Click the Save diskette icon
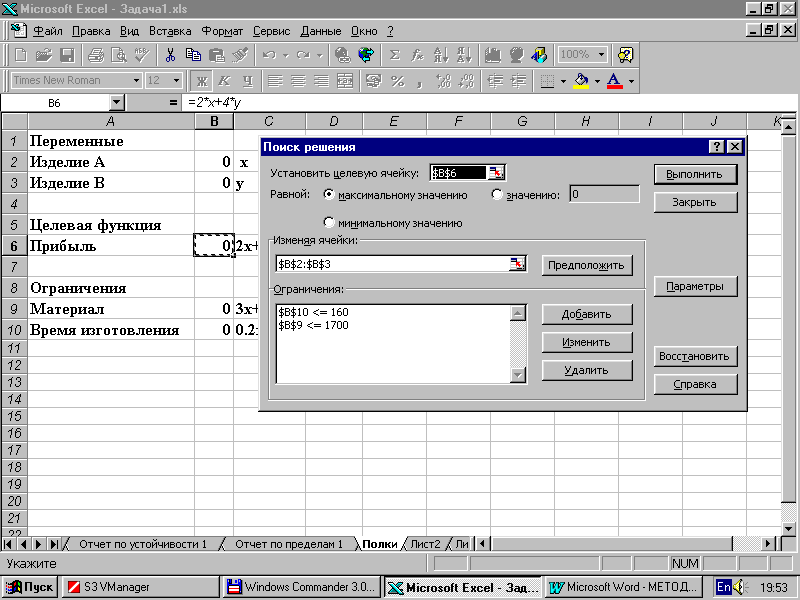The image size is (800, 600). click(x=67, y=55)
